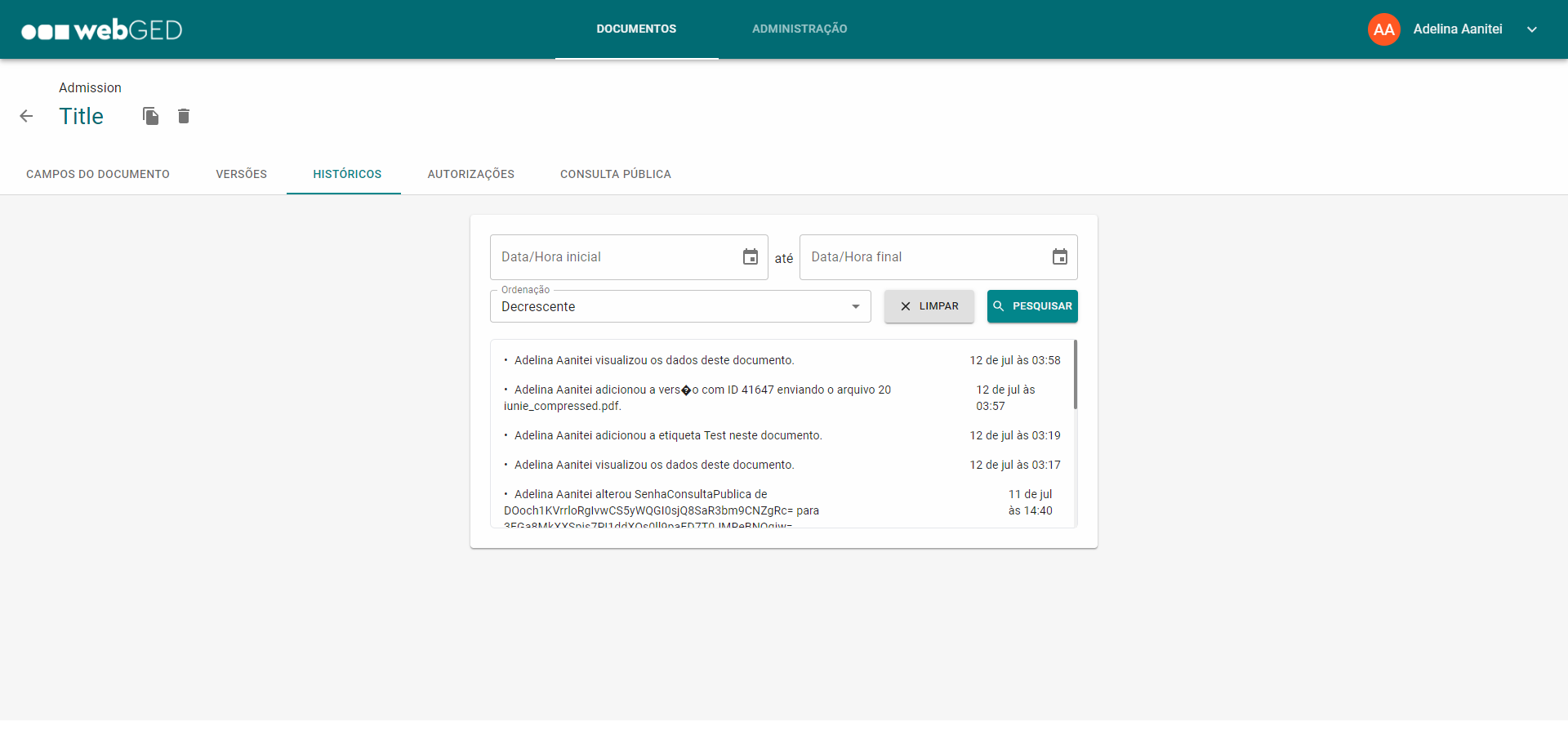Image resolution: width=1568 pixels, height=744 pixels.
Task: Focus the Data/Hora inicial field
Action: coord(629,257)
